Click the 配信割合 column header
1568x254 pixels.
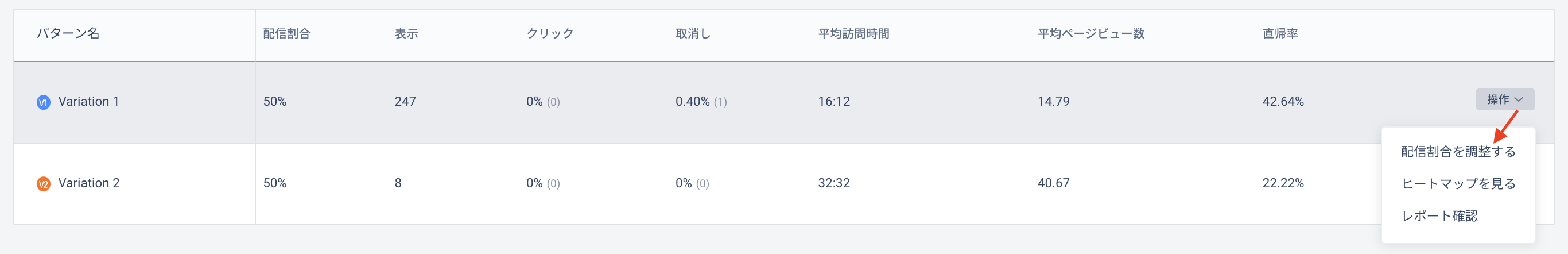tap(287, 33)
